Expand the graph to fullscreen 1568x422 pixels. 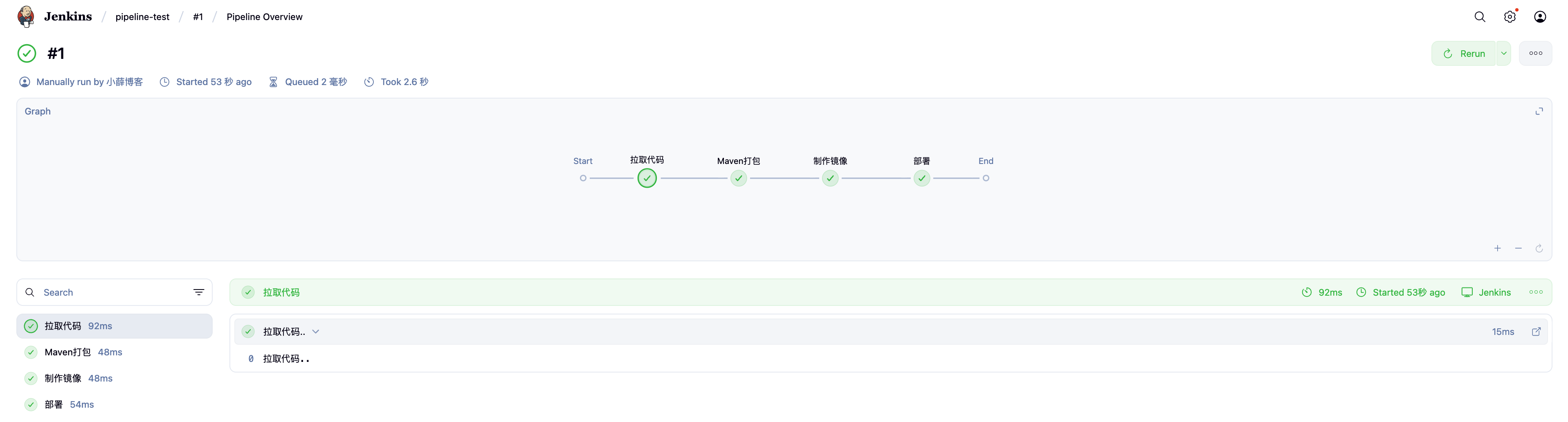tap(1539, 112)
